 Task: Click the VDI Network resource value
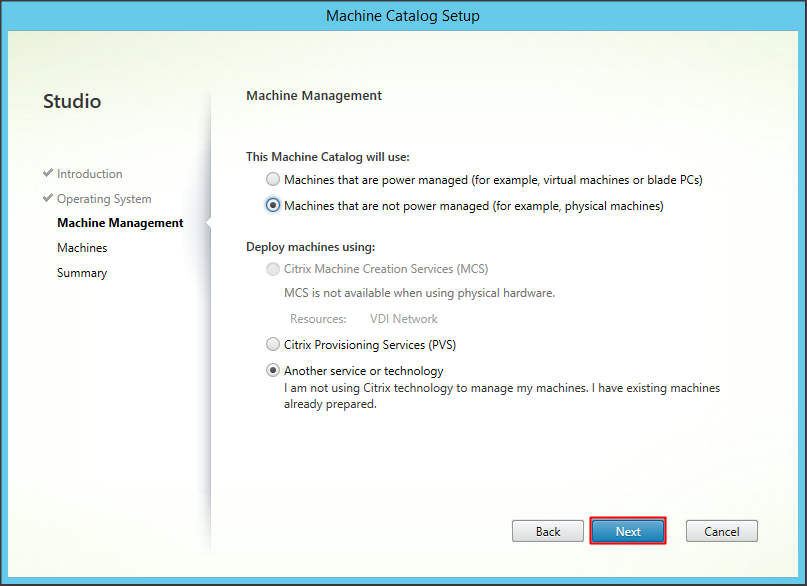(403, 319)
